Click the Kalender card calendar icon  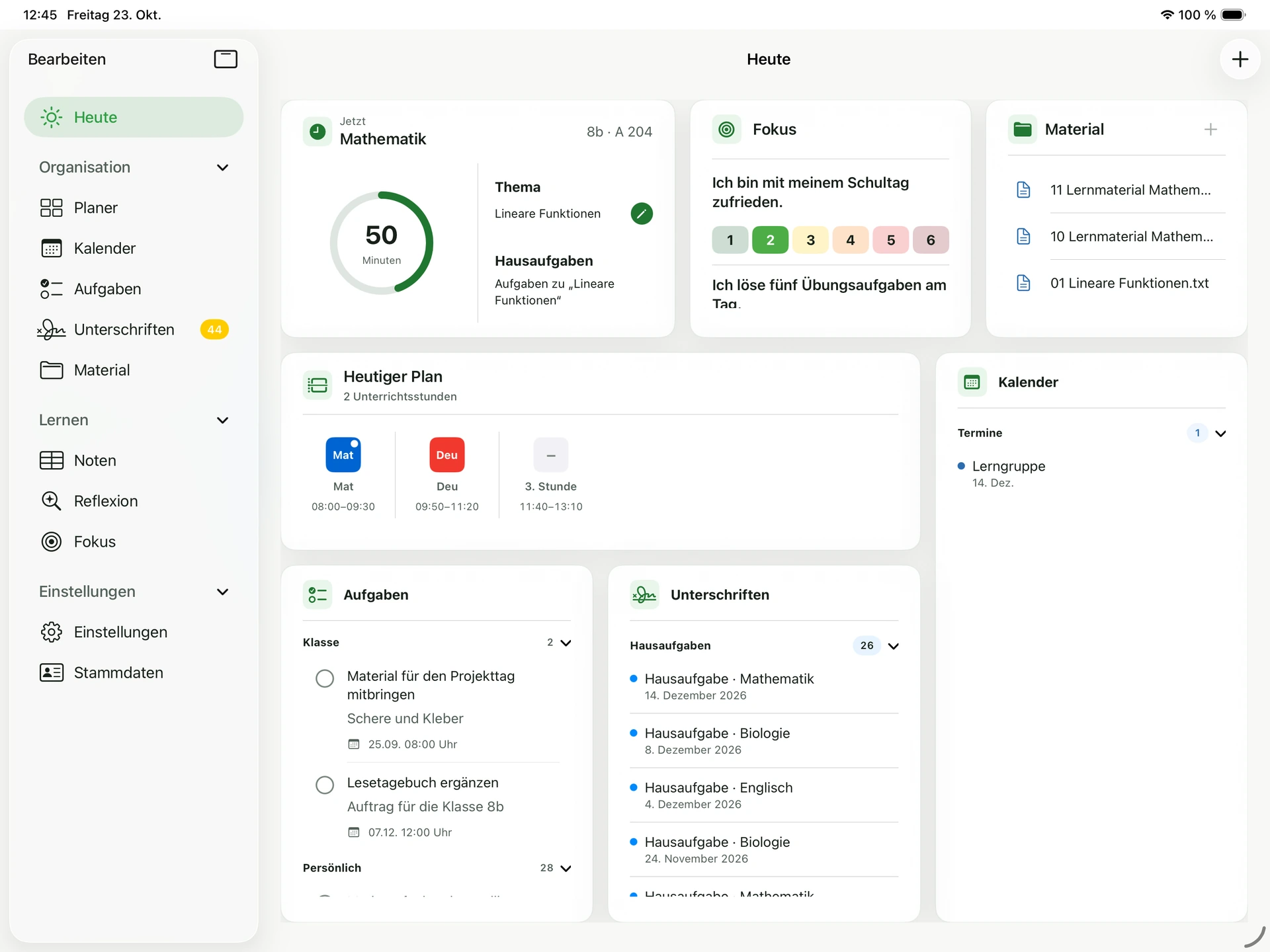click(x=972, y=382)
